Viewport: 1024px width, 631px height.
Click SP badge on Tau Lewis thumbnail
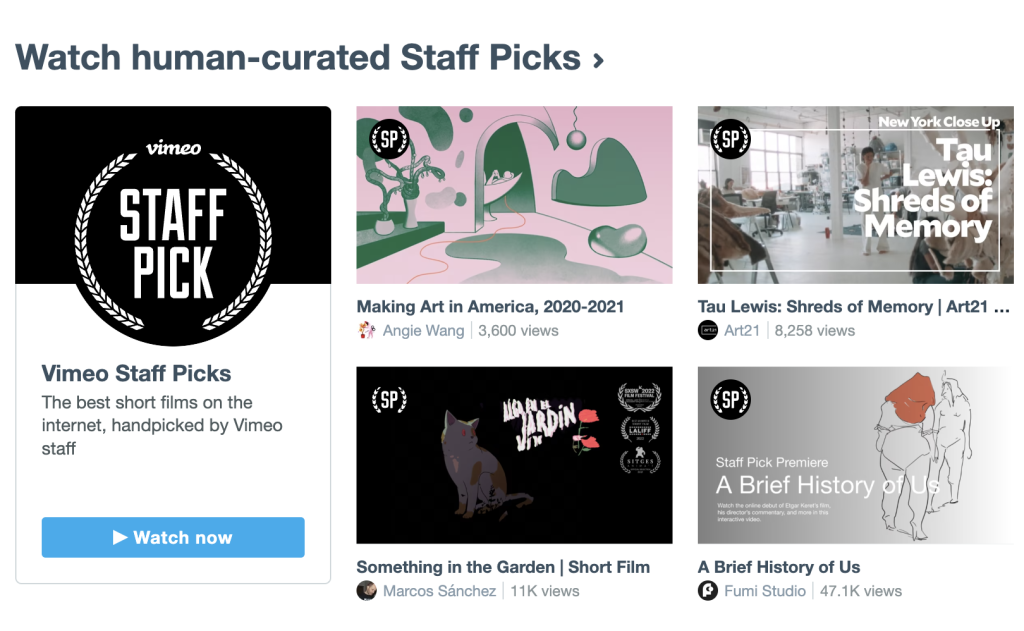coord(730,140)
